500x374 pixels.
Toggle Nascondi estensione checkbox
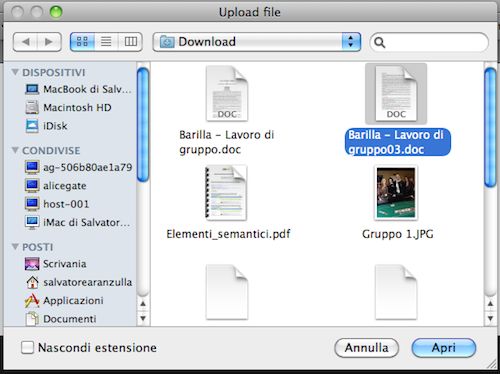27,347
